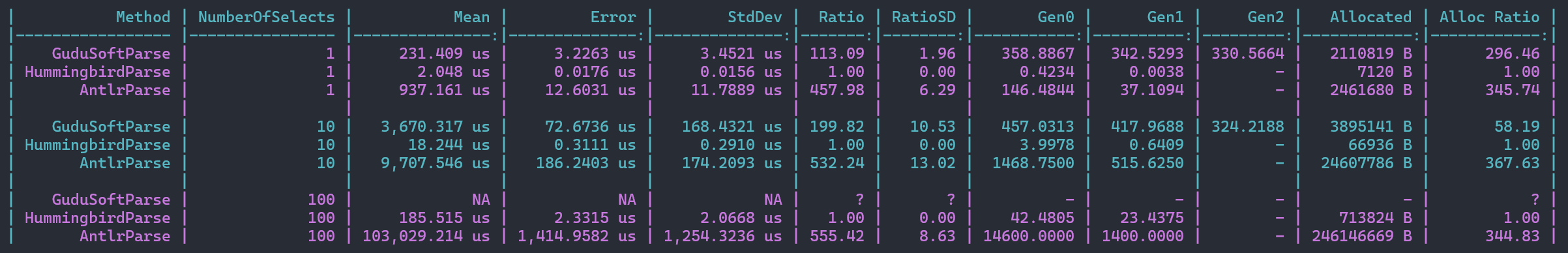Click the allocated value 66936 B

1380,145
